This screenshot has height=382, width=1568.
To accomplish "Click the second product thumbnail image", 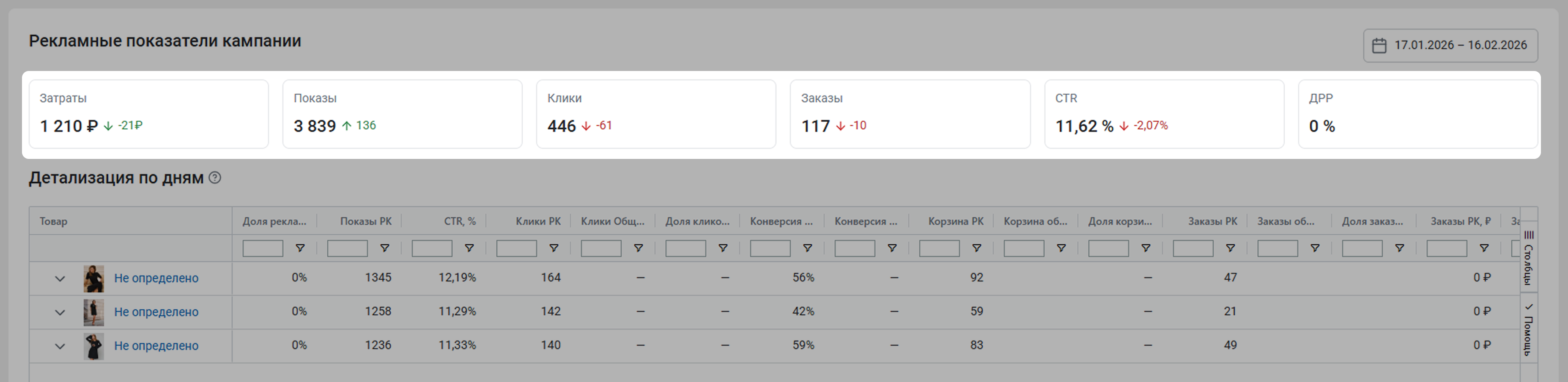I will pyautogui.click(x=94, y=312).
